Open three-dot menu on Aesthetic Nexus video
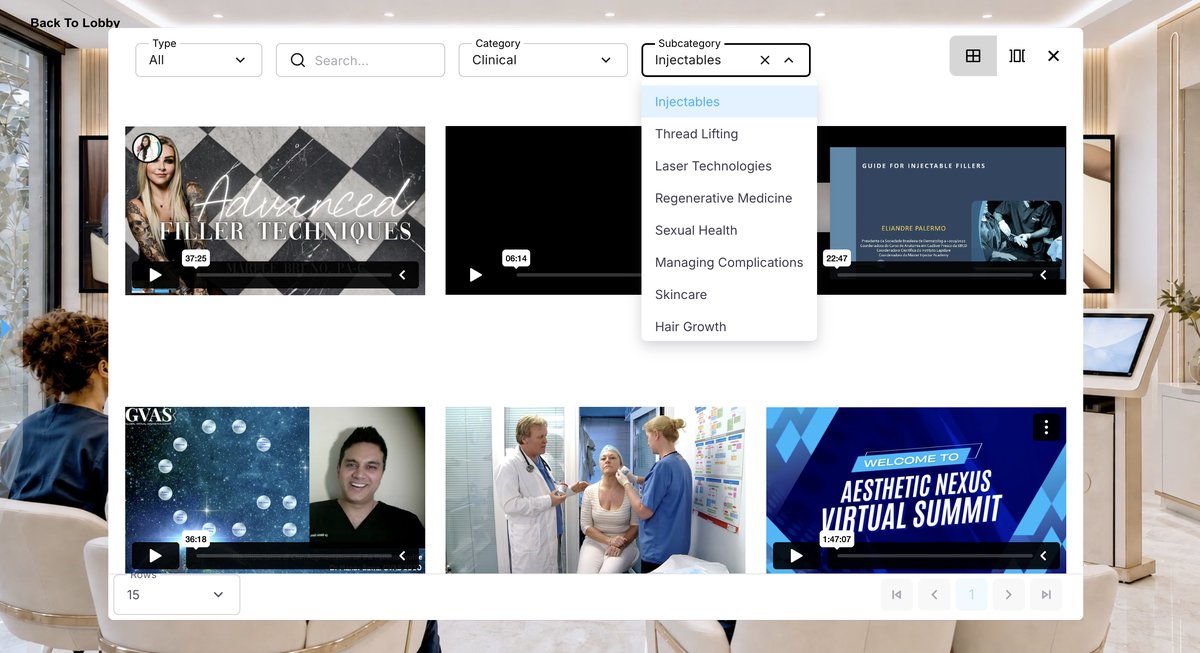Viewport: 1200px width, 653px height. (x=1046, y=427)
